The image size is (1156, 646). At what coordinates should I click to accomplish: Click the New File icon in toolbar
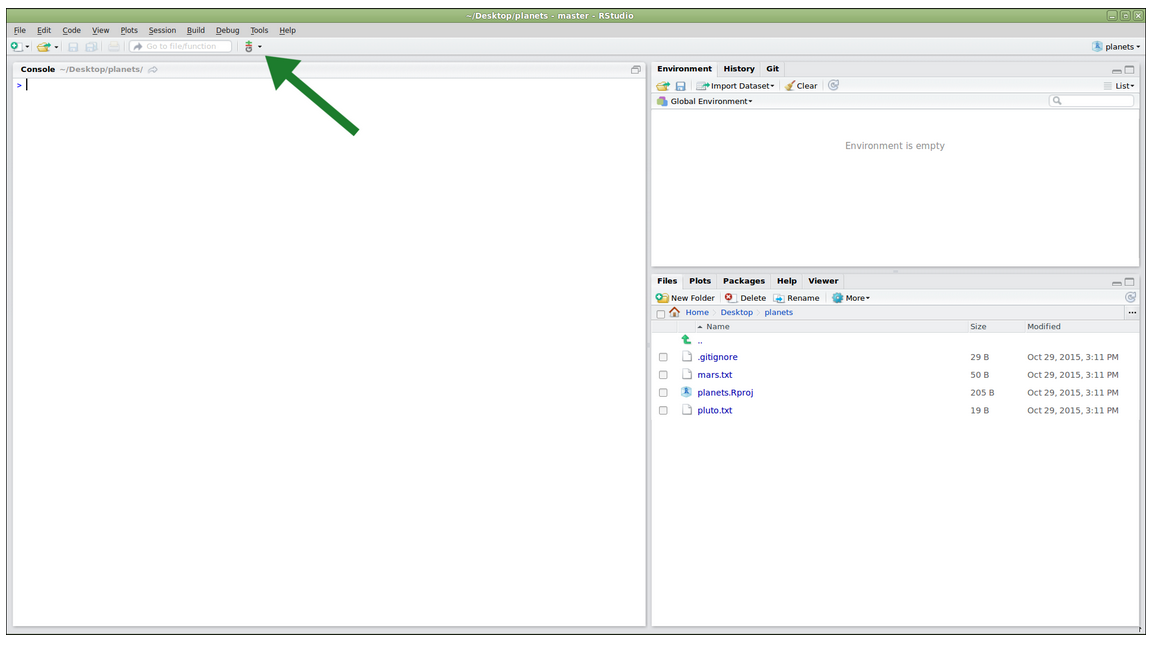16,47
